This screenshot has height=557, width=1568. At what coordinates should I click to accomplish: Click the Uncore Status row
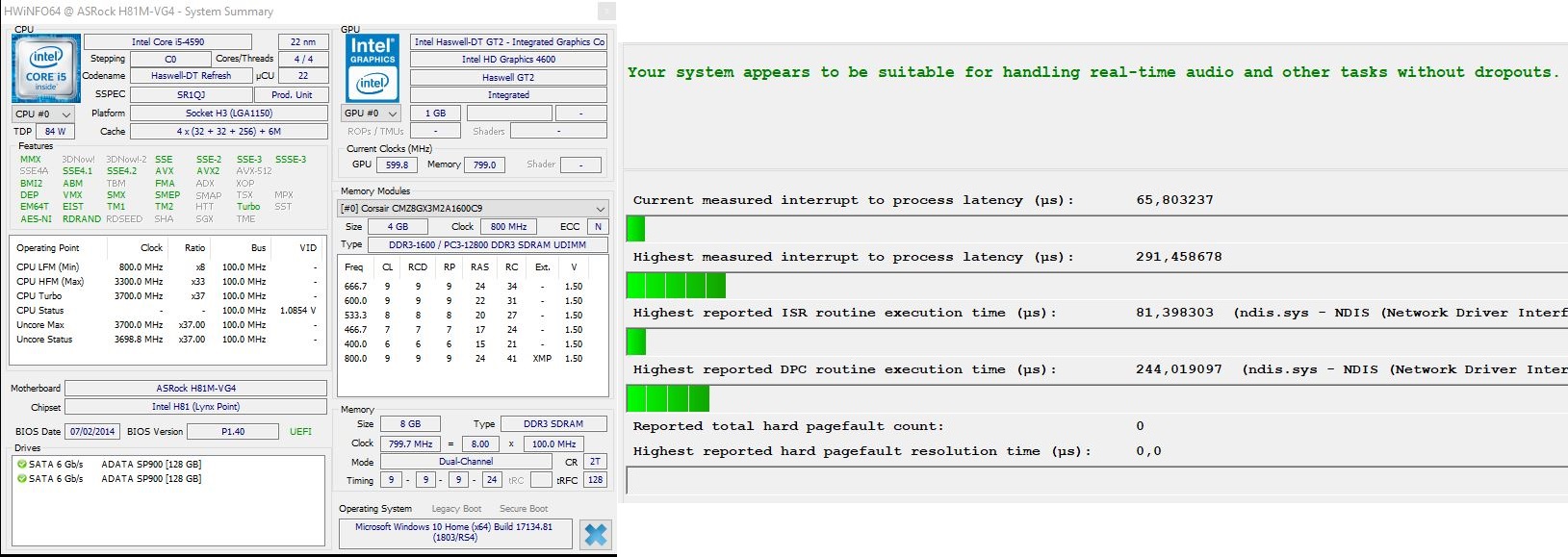[167, 340]
